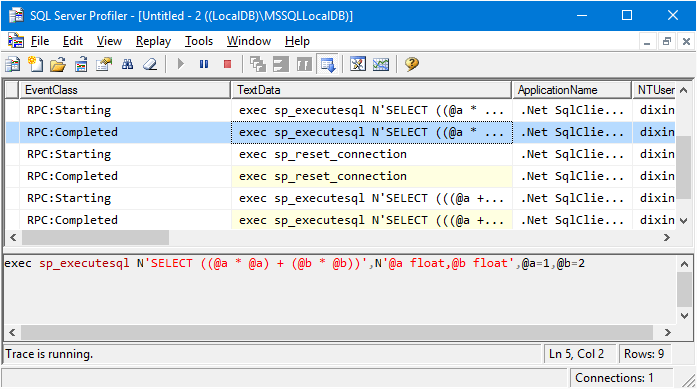Open the Tools menu

click(x=199, y=41)
